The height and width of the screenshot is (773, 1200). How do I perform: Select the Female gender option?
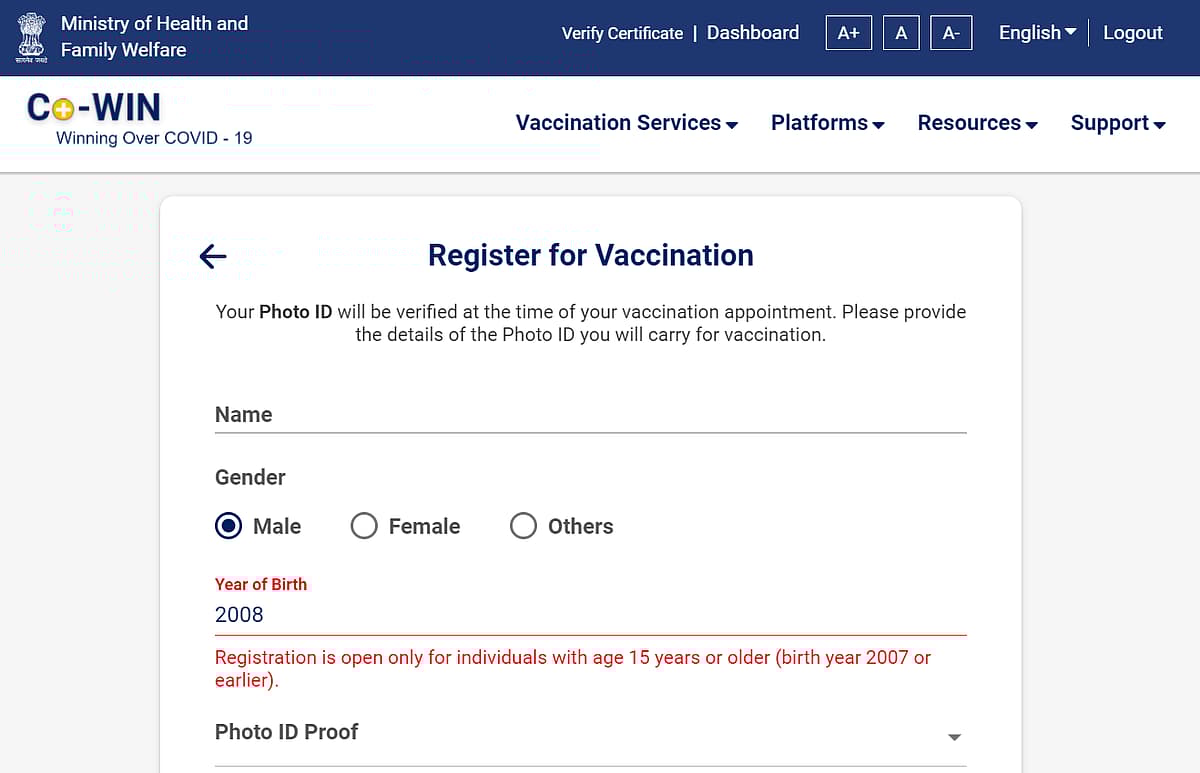[364, 526]
